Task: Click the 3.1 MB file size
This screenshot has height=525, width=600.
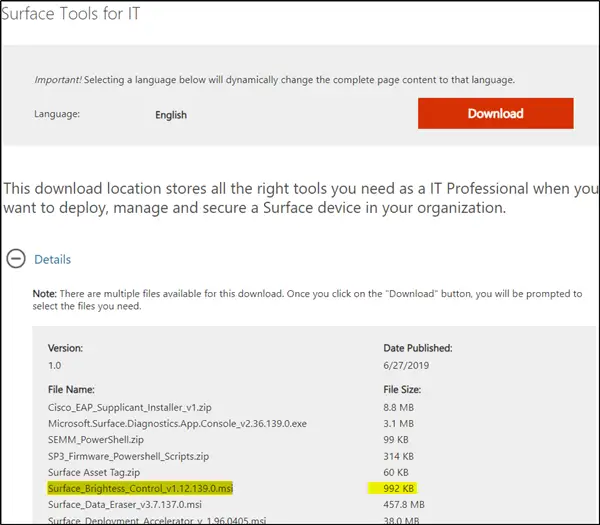Action: [398, 424]
